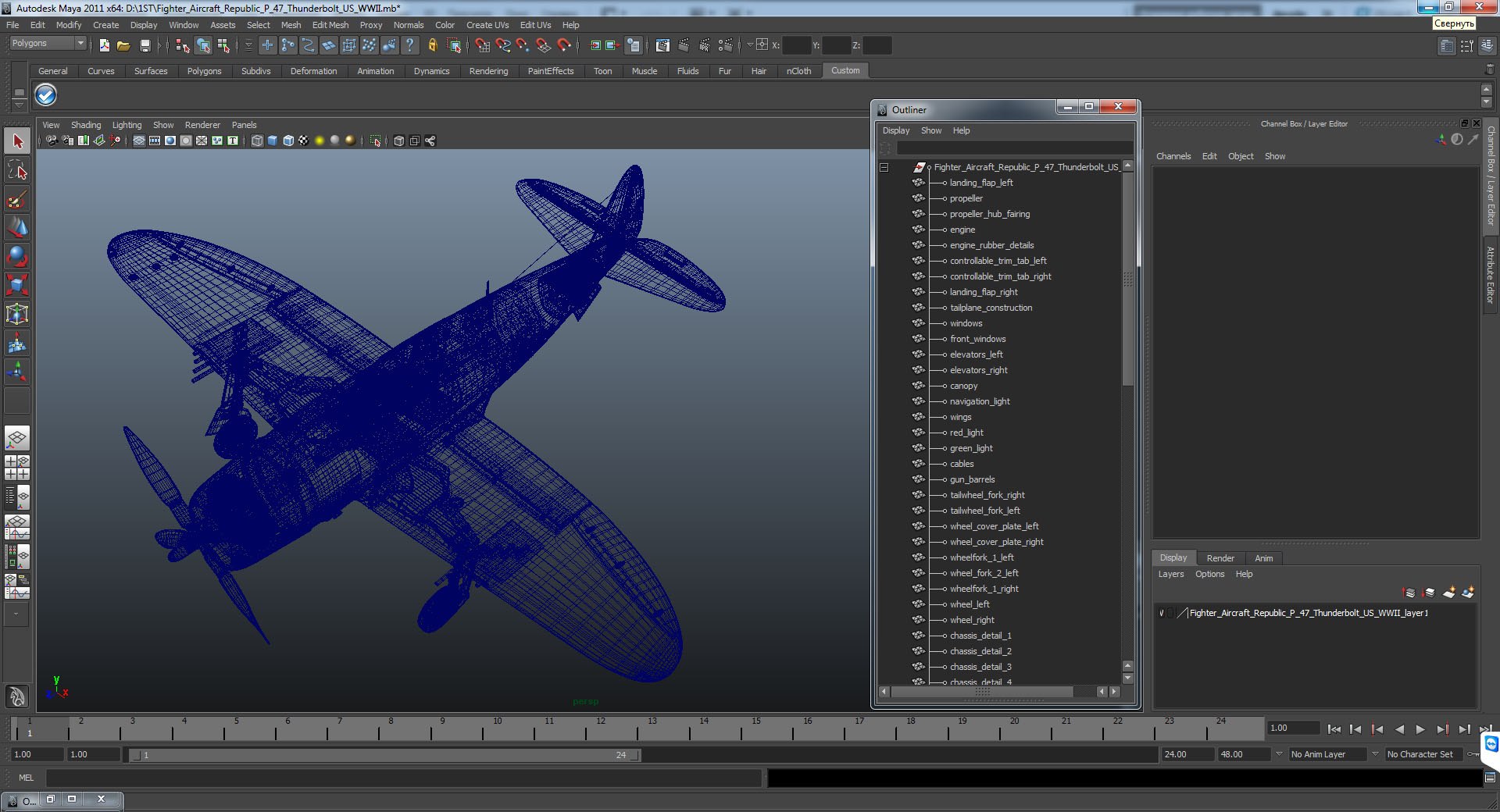Screen dimensions: 1500x812
Task: Open the Mesh menu
Action: point(291,25)
